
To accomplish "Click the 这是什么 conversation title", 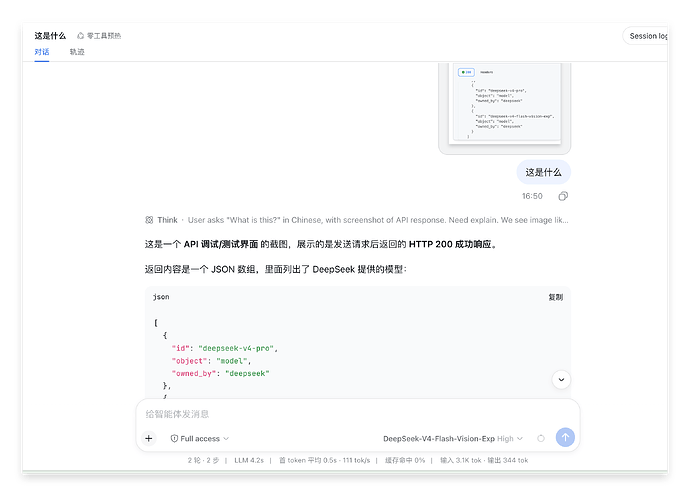I will point(50,36).
